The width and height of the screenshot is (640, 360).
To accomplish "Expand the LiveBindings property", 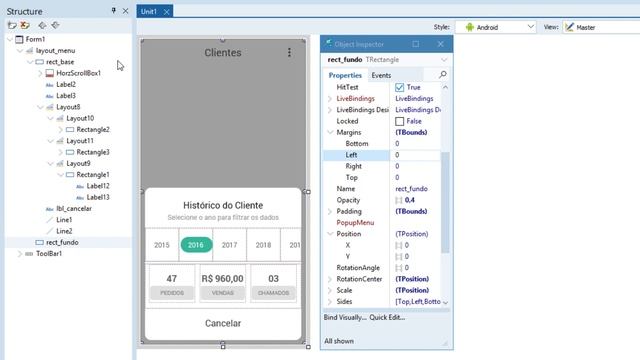I will click(330, 99).
